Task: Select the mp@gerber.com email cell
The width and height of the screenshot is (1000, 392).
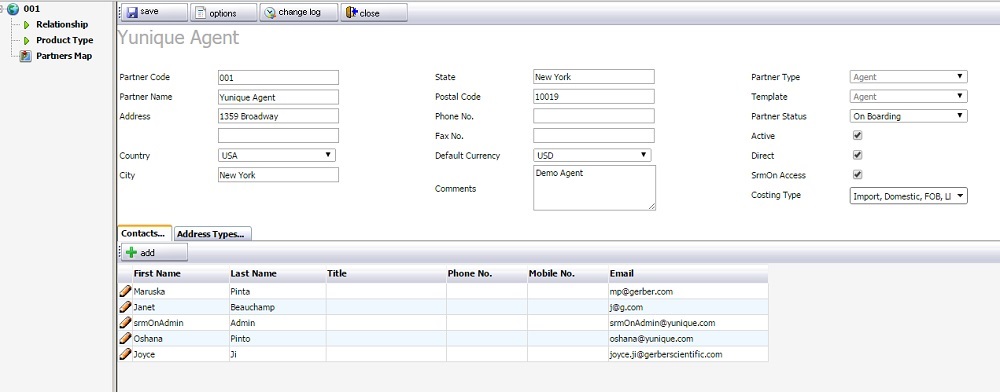Action: point(688,291)
